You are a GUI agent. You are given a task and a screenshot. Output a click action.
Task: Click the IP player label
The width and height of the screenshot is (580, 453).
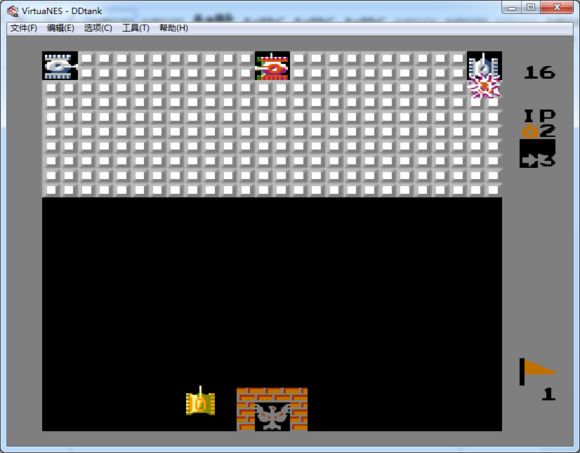click(540, 116)
